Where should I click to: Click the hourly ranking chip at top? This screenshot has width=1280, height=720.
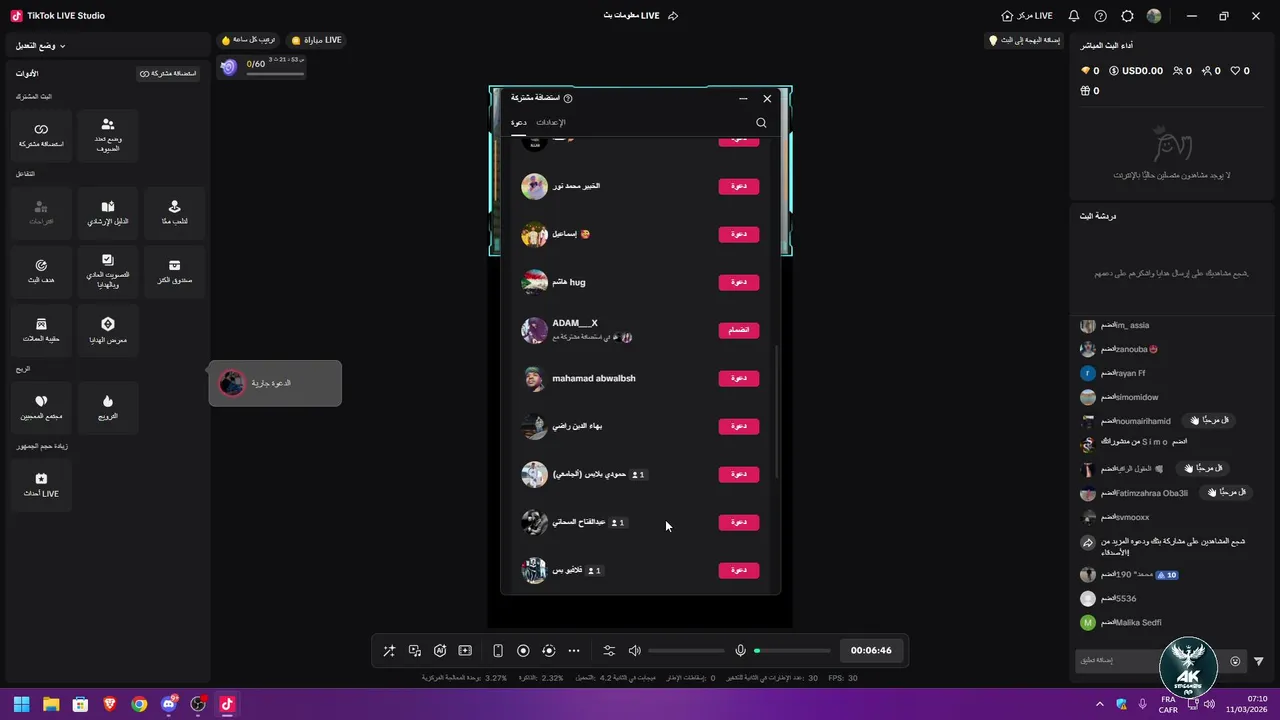249,40
